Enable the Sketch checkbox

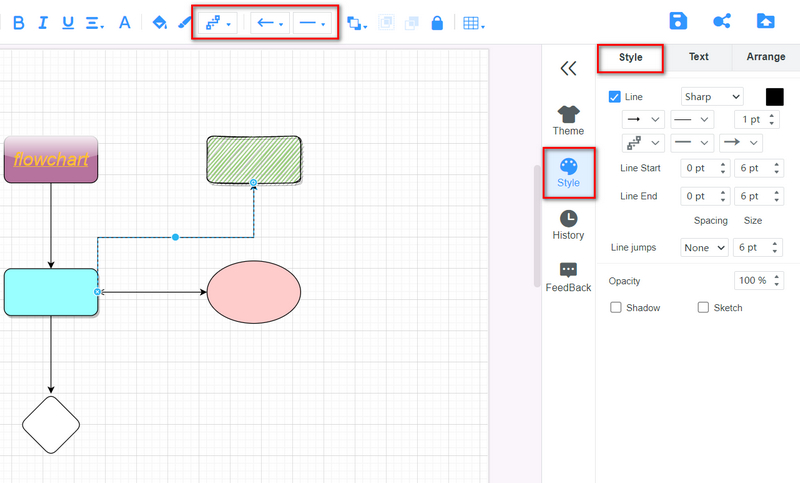[x=703, y=308]
